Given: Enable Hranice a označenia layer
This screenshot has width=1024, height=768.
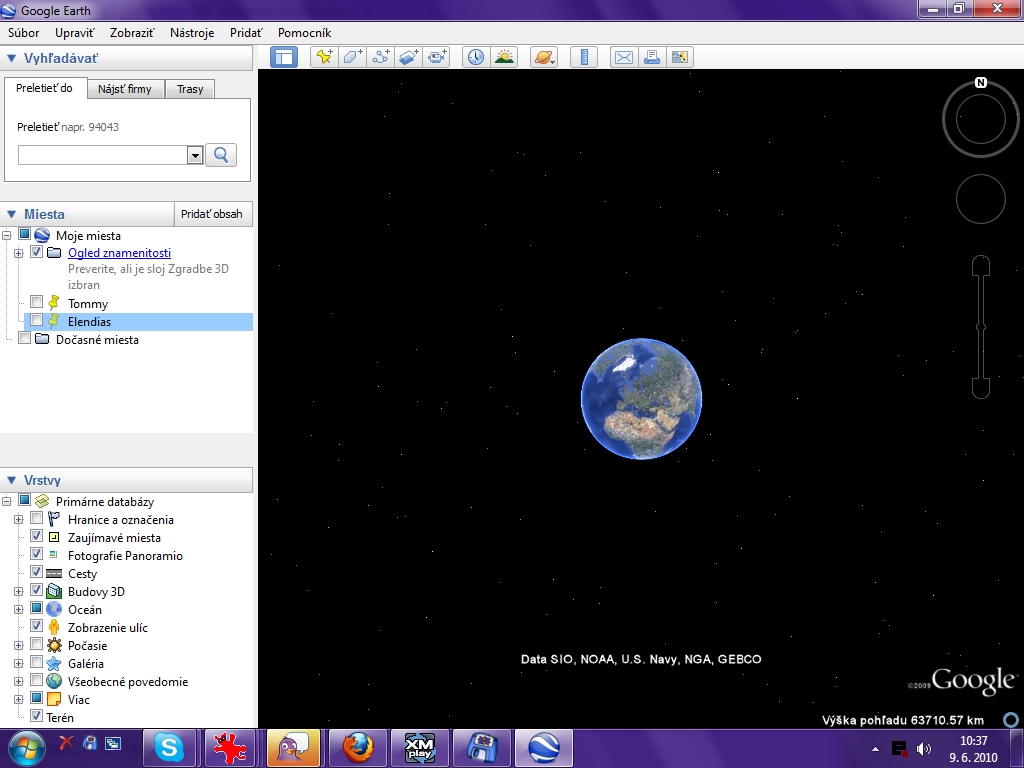Looking at the screenshot, I should 37,518.
